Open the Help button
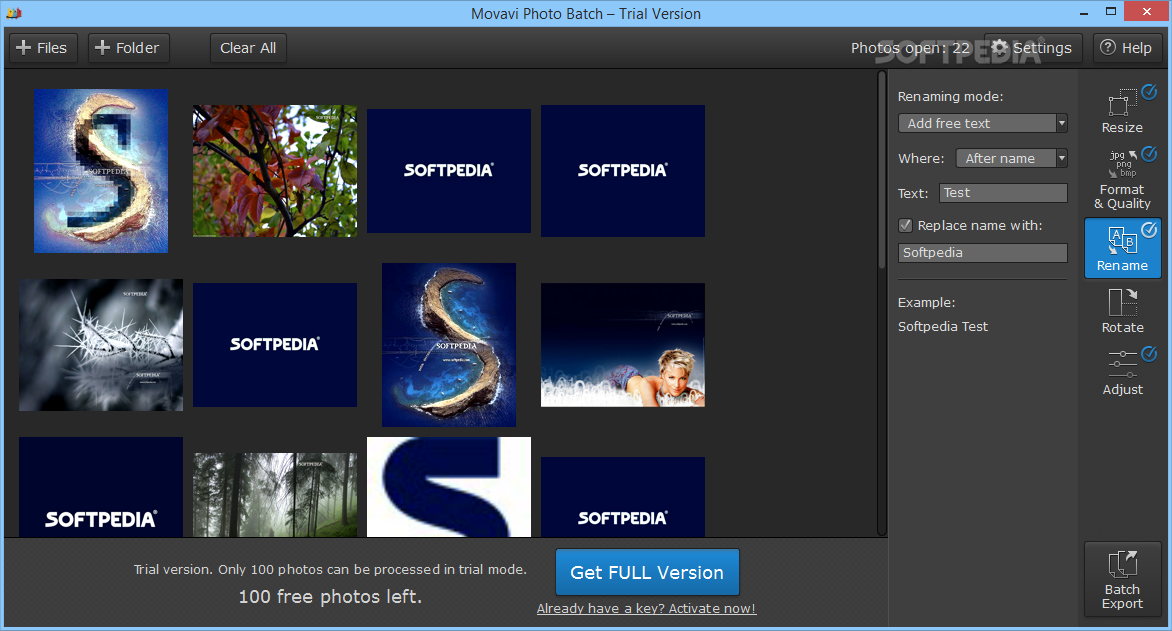Screen dimensions: 1172x631 [x=1126, y=48]
